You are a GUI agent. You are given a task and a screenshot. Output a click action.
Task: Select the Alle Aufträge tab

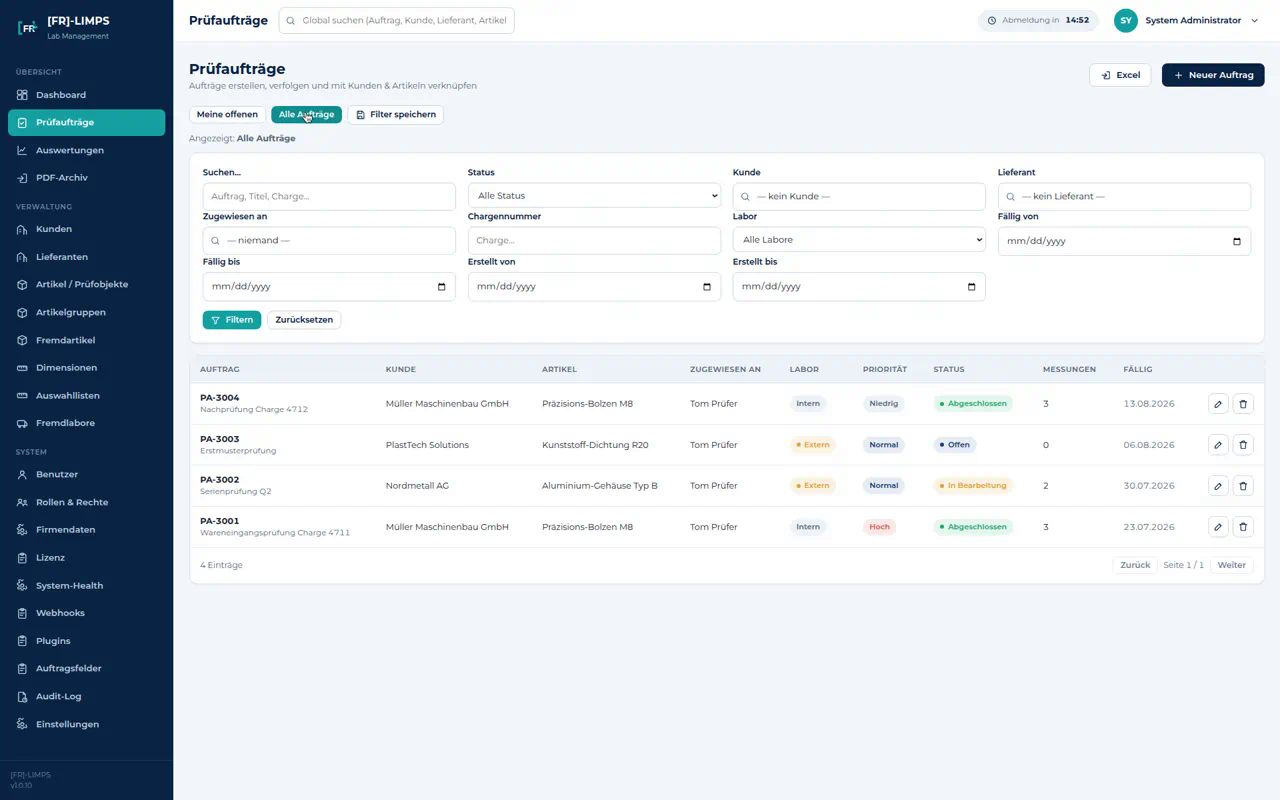pos(306,115)
